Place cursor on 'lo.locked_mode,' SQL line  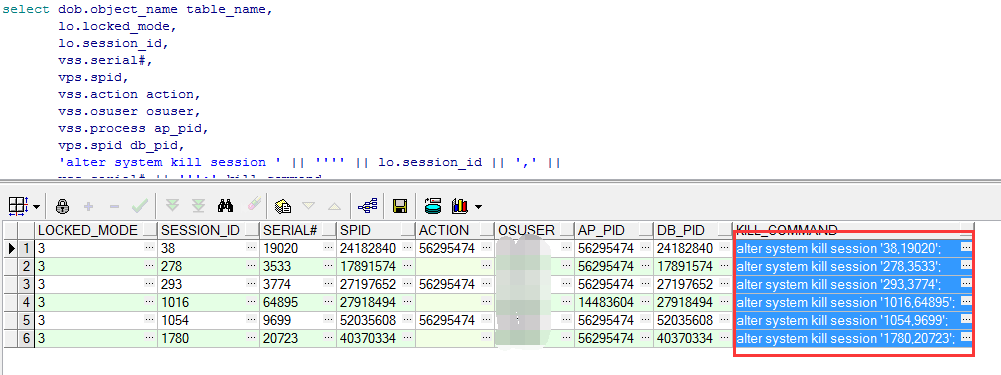117,27
